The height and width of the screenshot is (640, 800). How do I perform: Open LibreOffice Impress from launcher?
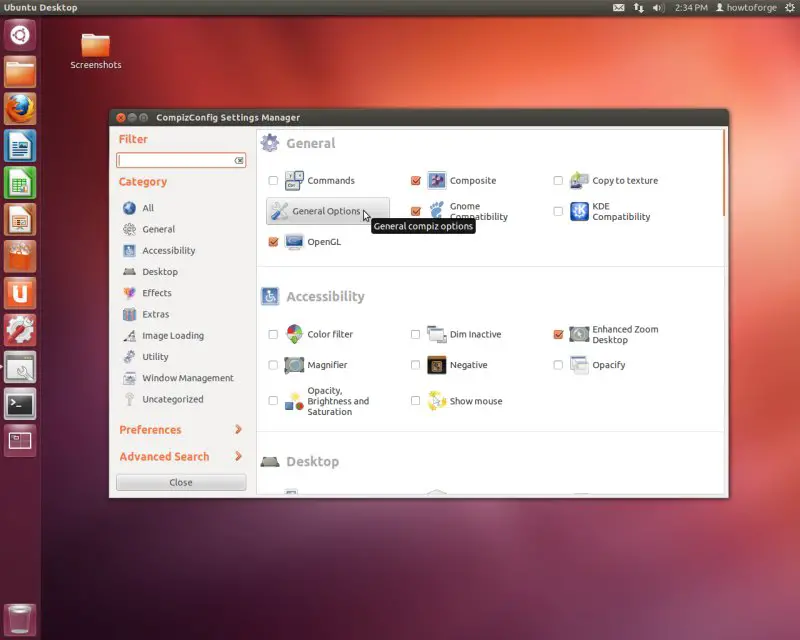[20, 220]
